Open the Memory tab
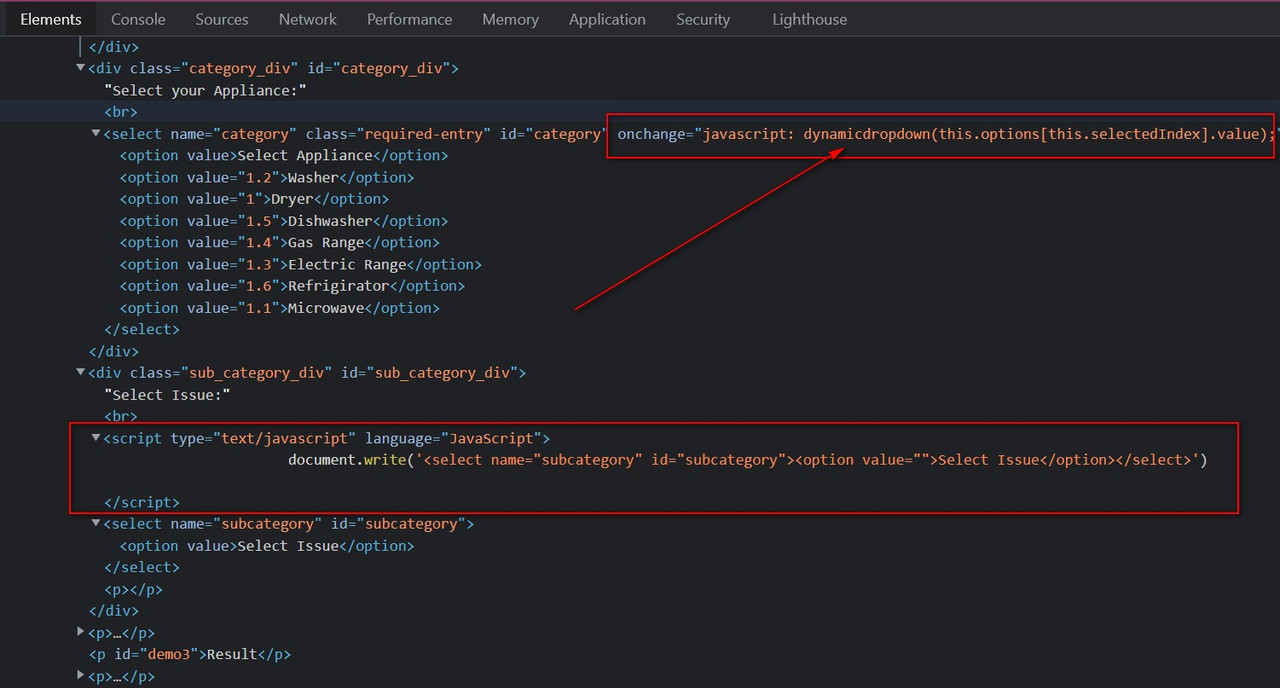 (x=511, y=19)
